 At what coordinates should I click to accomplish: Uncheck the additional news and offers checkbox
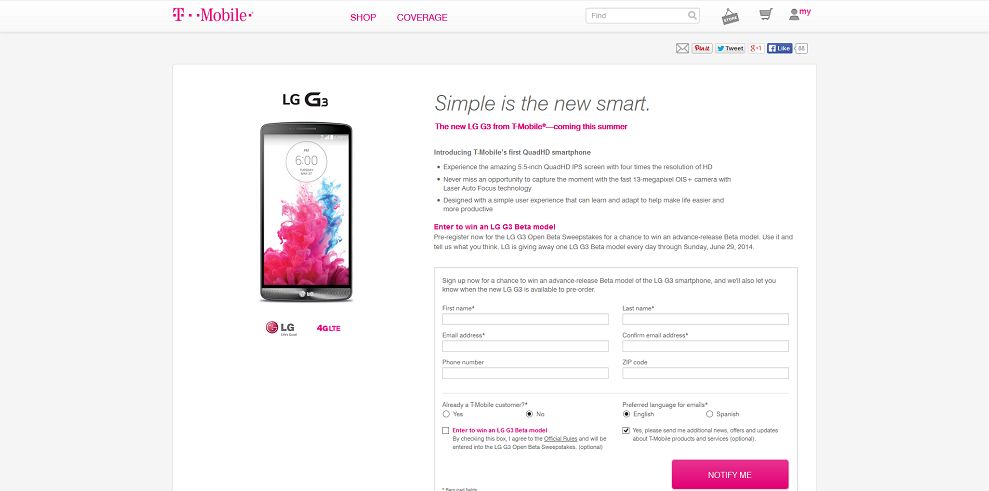point(626,430)
